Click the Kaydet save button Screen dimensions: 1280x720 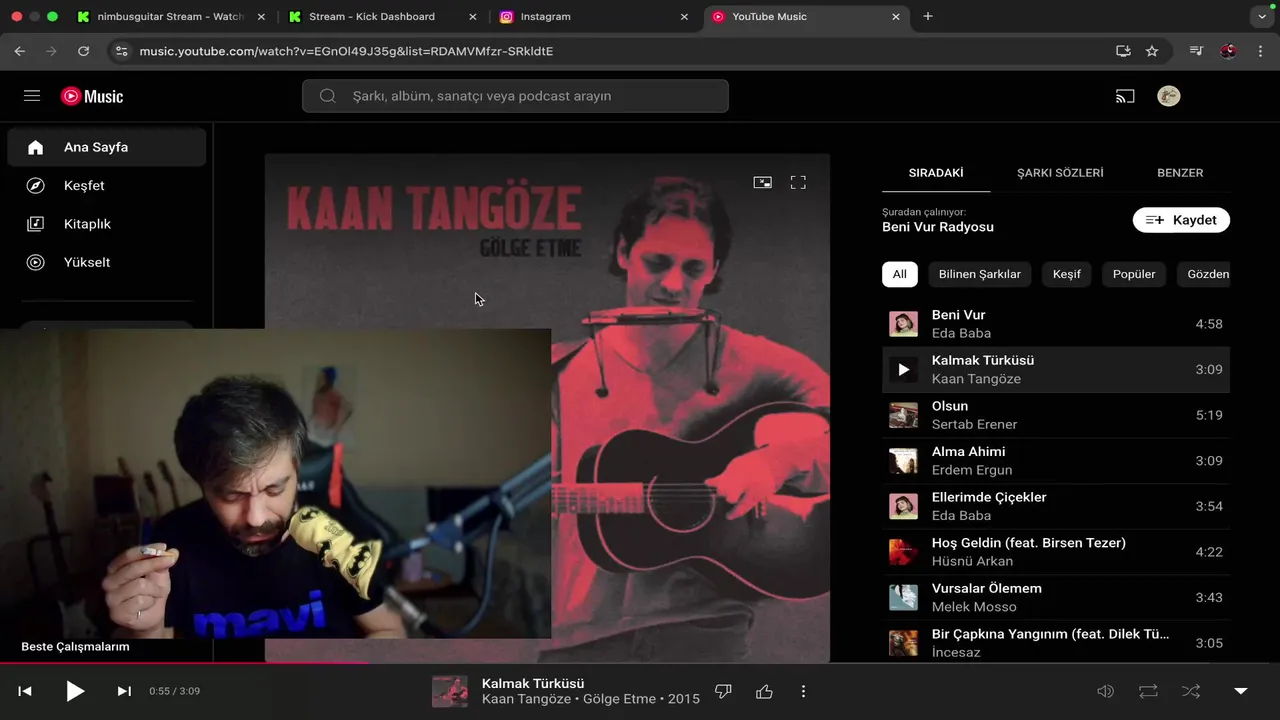point(1181,220)
